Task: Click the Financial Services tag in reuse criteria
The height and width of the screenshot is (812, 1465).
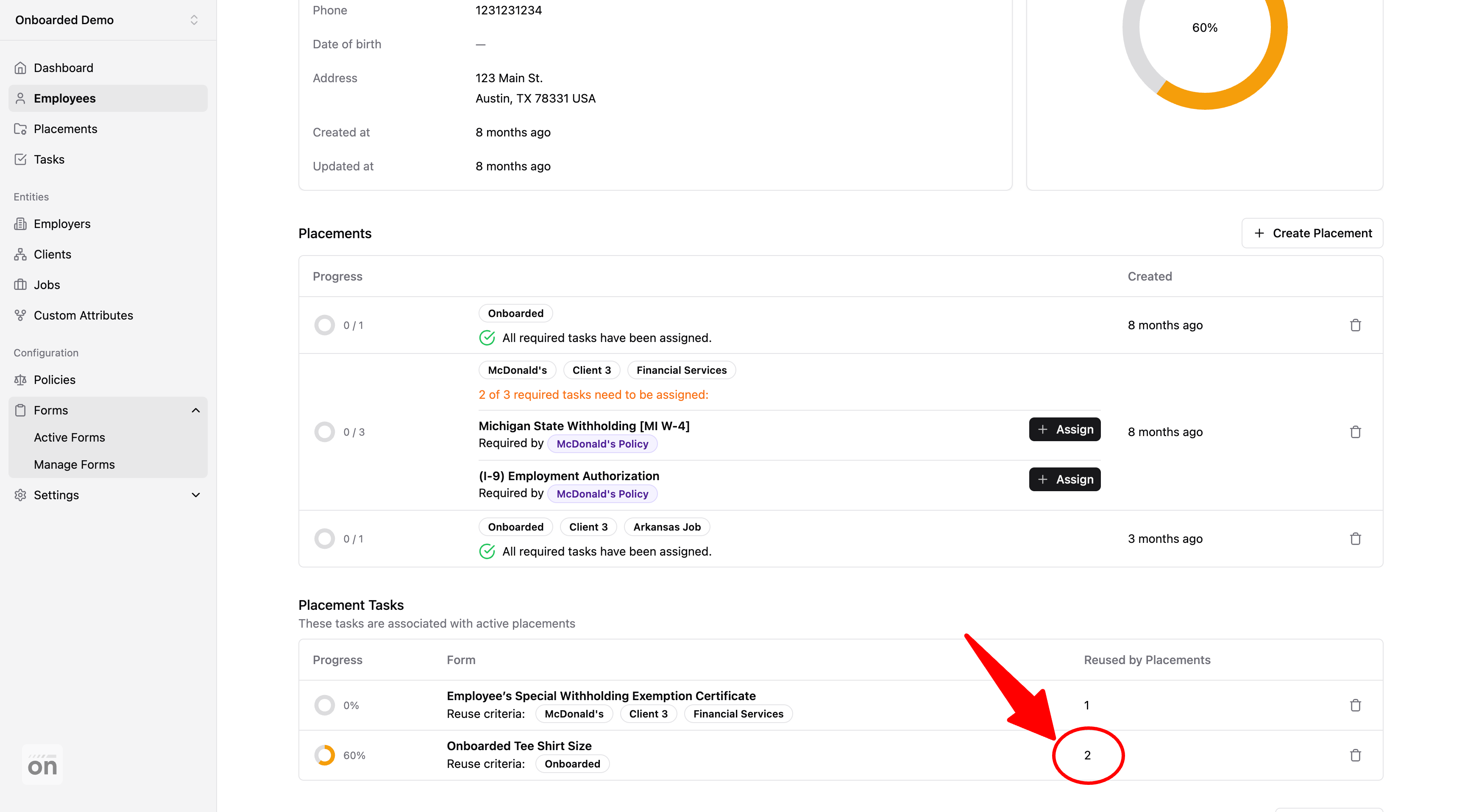Action: (738, 714)
